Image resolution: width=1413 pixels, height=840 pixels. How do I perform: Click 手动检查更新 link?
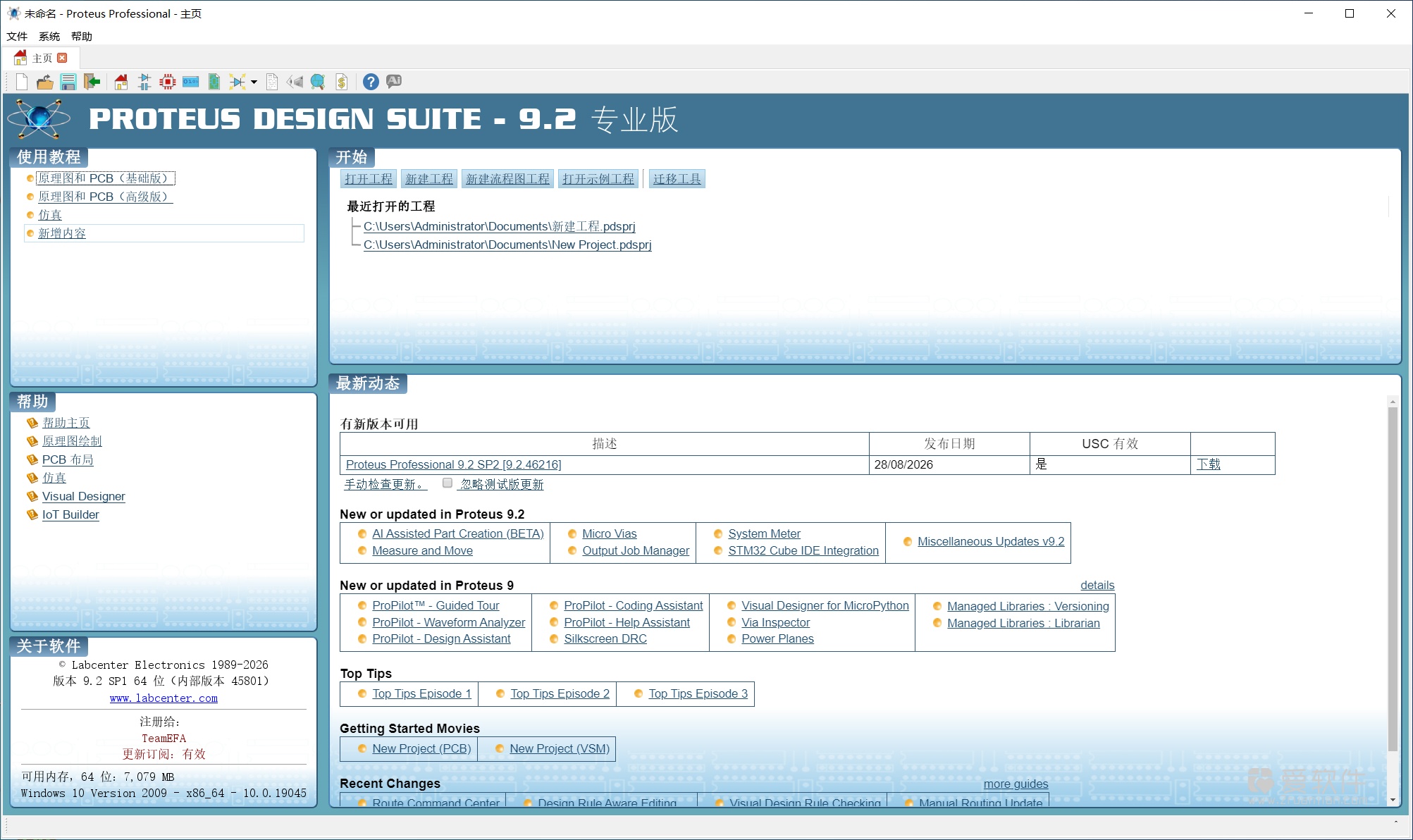click(385, 484)
